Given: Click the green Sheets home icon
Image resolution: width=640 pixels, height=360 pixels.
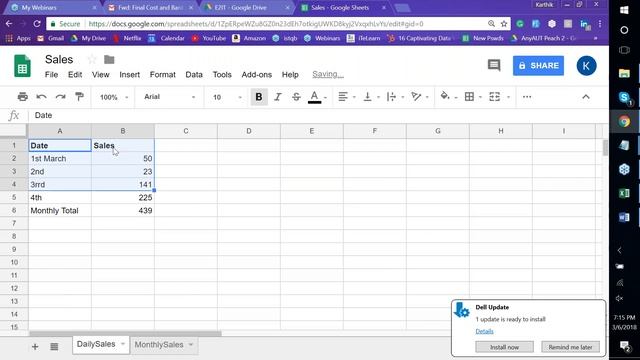Looking at the screenshot, I should [22, 66].
